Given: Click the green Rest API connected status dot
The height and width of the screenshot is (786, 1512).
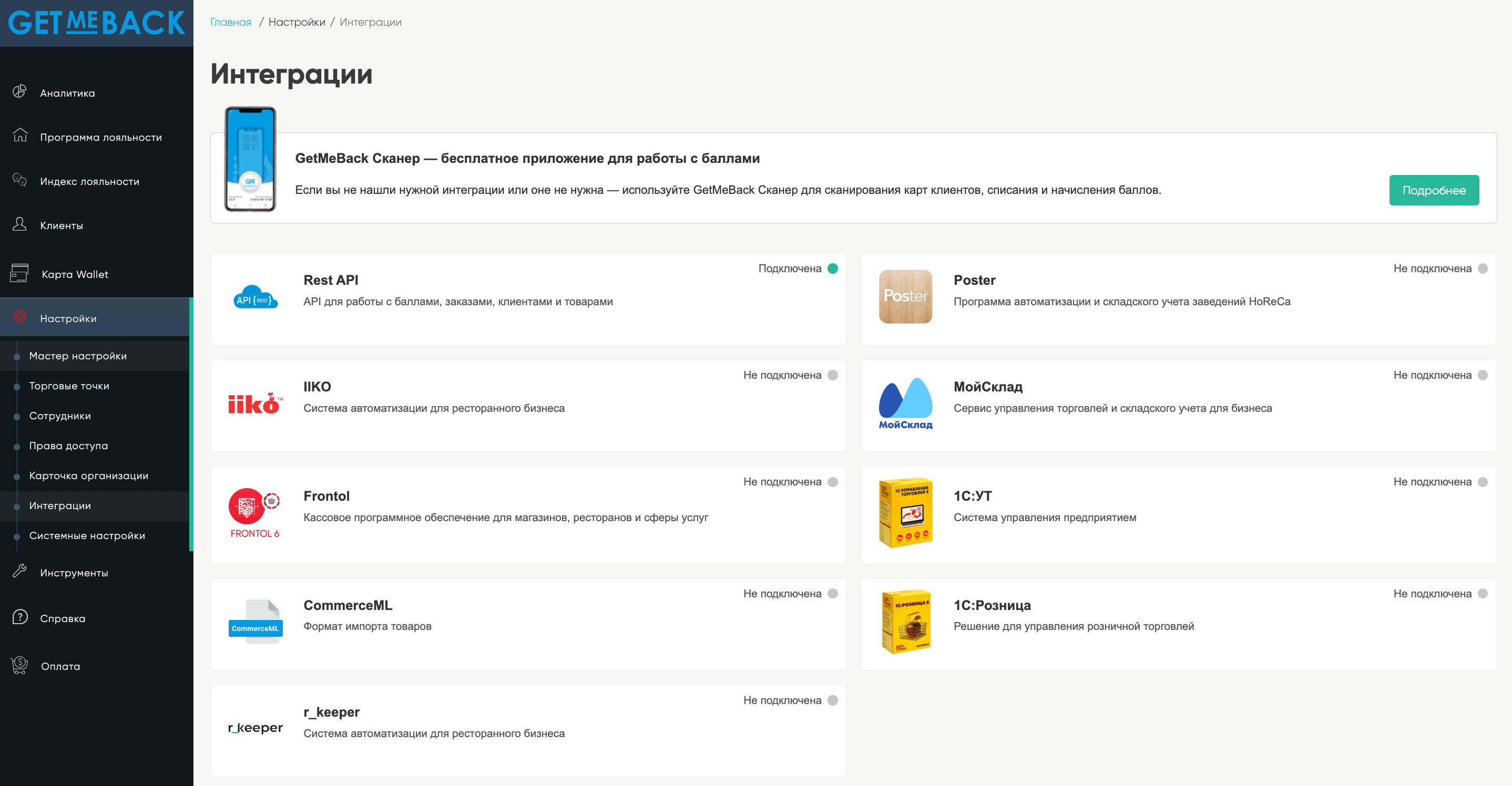Looking at the screenshot, I should pyautogui.click(x=832, y=268).
